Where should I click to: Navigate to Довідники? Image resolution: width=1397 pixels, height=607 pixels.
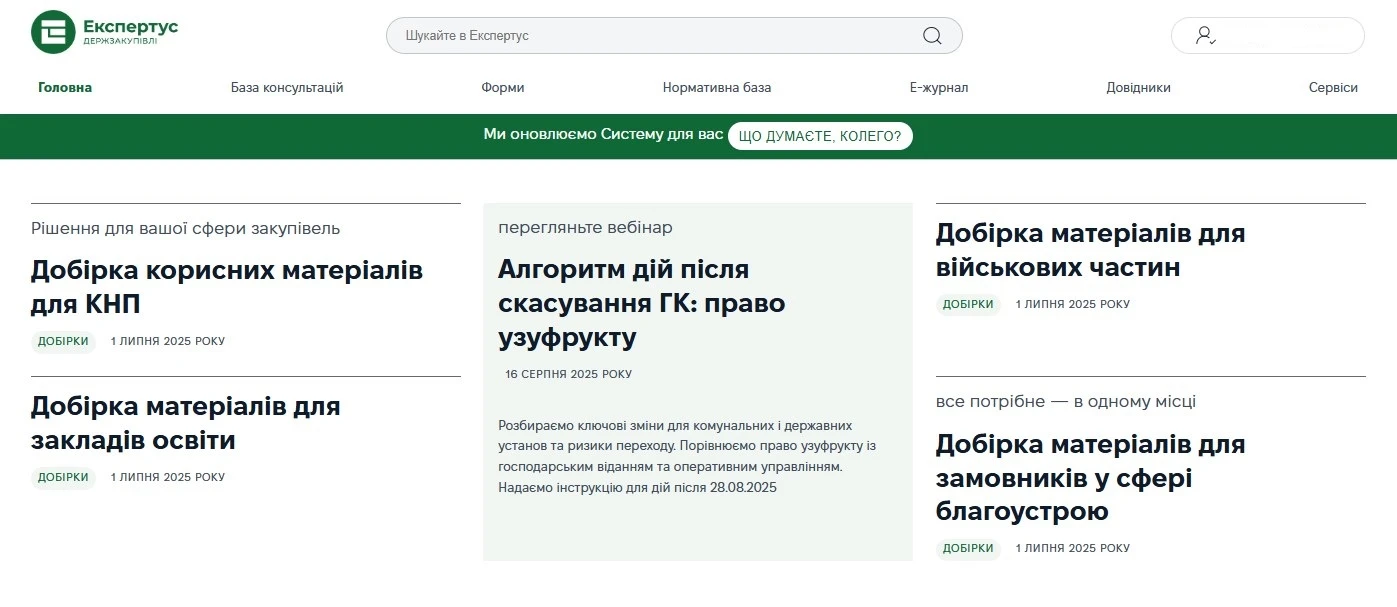1138,88
